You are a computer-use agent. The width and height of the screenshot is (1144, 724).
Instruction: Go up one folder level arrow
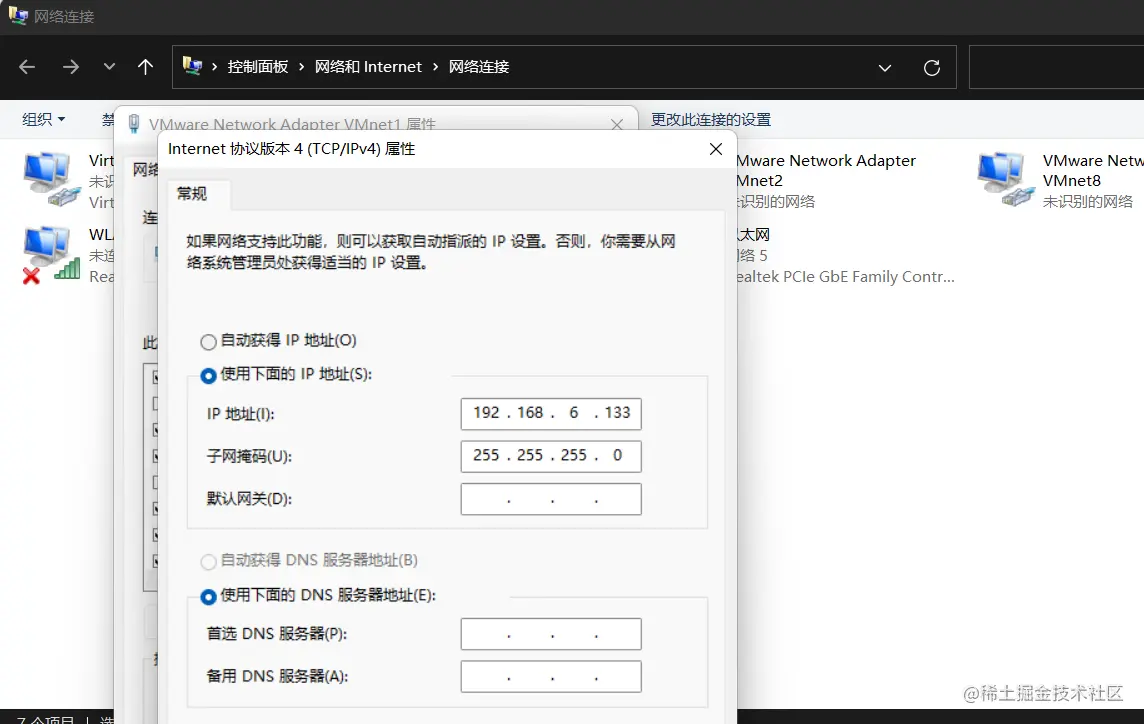[145, 67]
